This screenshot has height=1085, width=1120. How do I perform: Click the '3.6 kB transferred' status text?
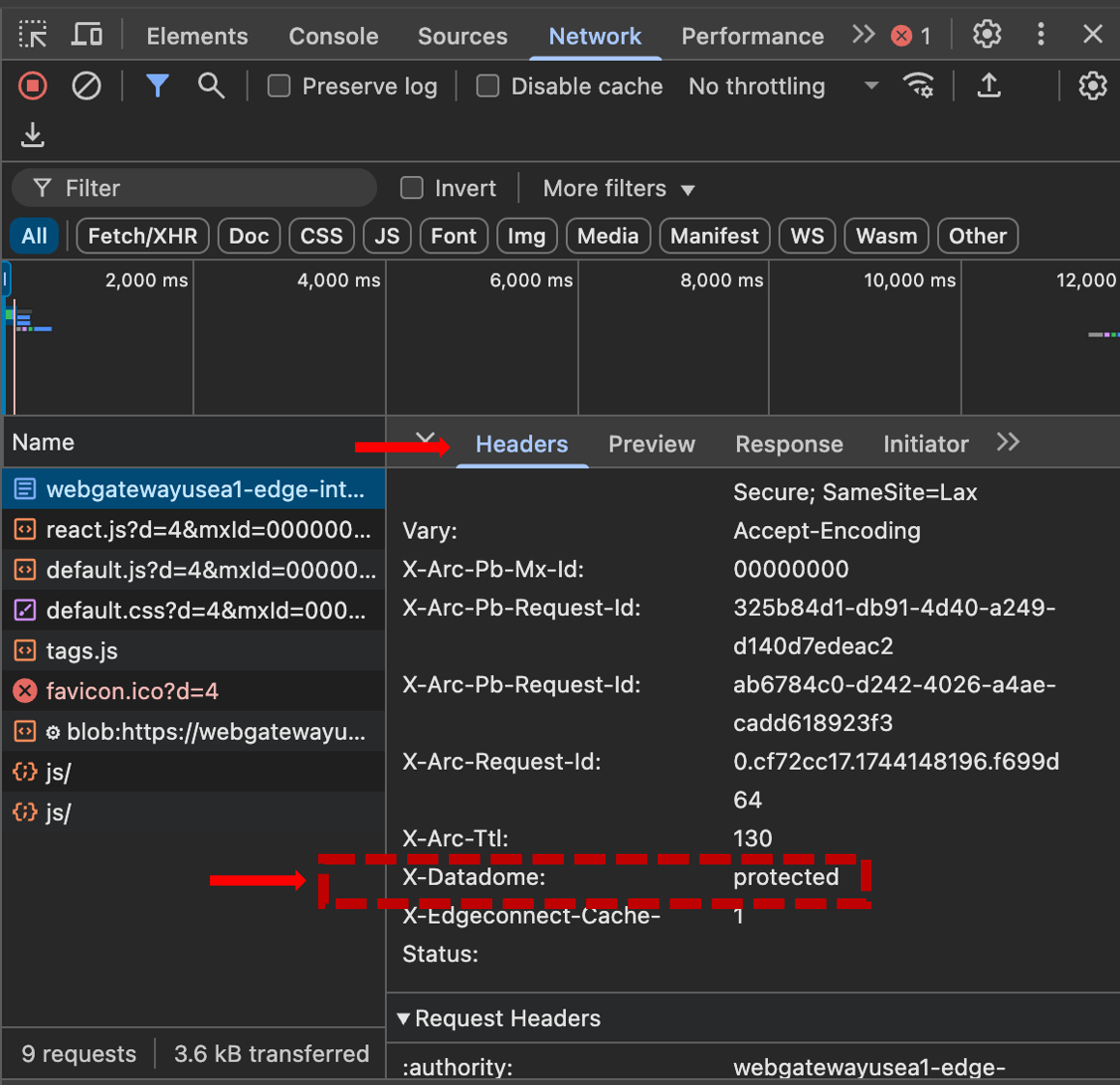point(272,1054)
